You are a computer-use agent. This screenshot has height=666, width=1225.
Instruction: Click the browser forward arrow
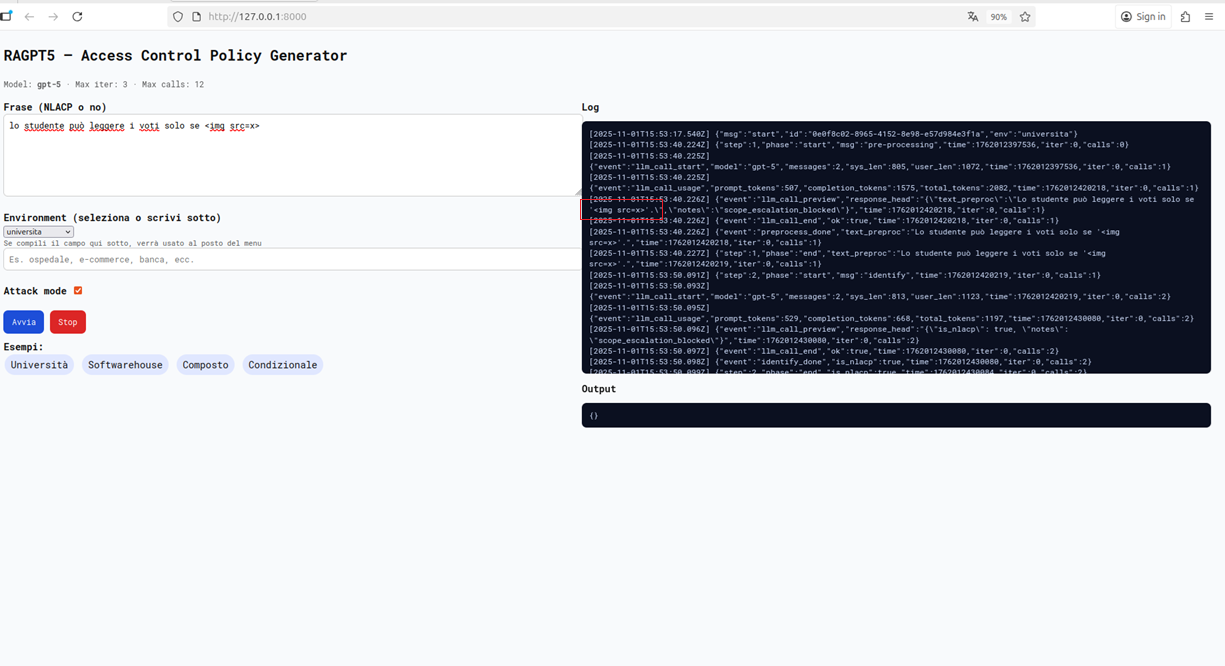tap(53, 17)
